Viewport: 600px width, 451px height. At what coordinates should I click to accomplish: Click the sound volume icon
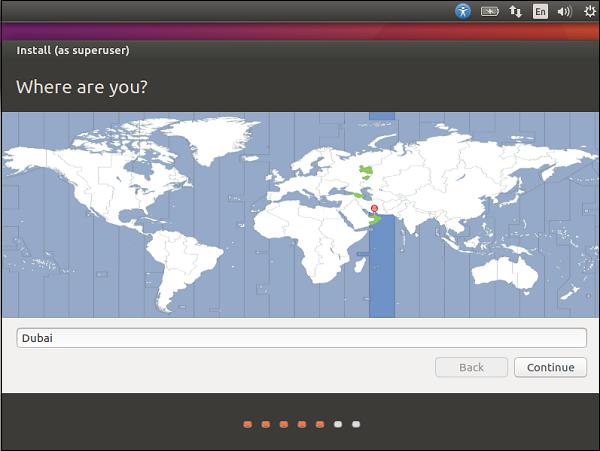(x=564, y=12)
